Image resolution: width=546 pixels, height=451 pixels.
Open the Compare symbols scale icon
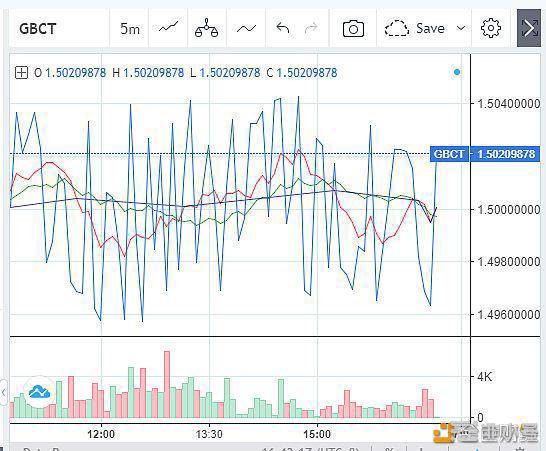pyautogui.click(x=207, y=28)
